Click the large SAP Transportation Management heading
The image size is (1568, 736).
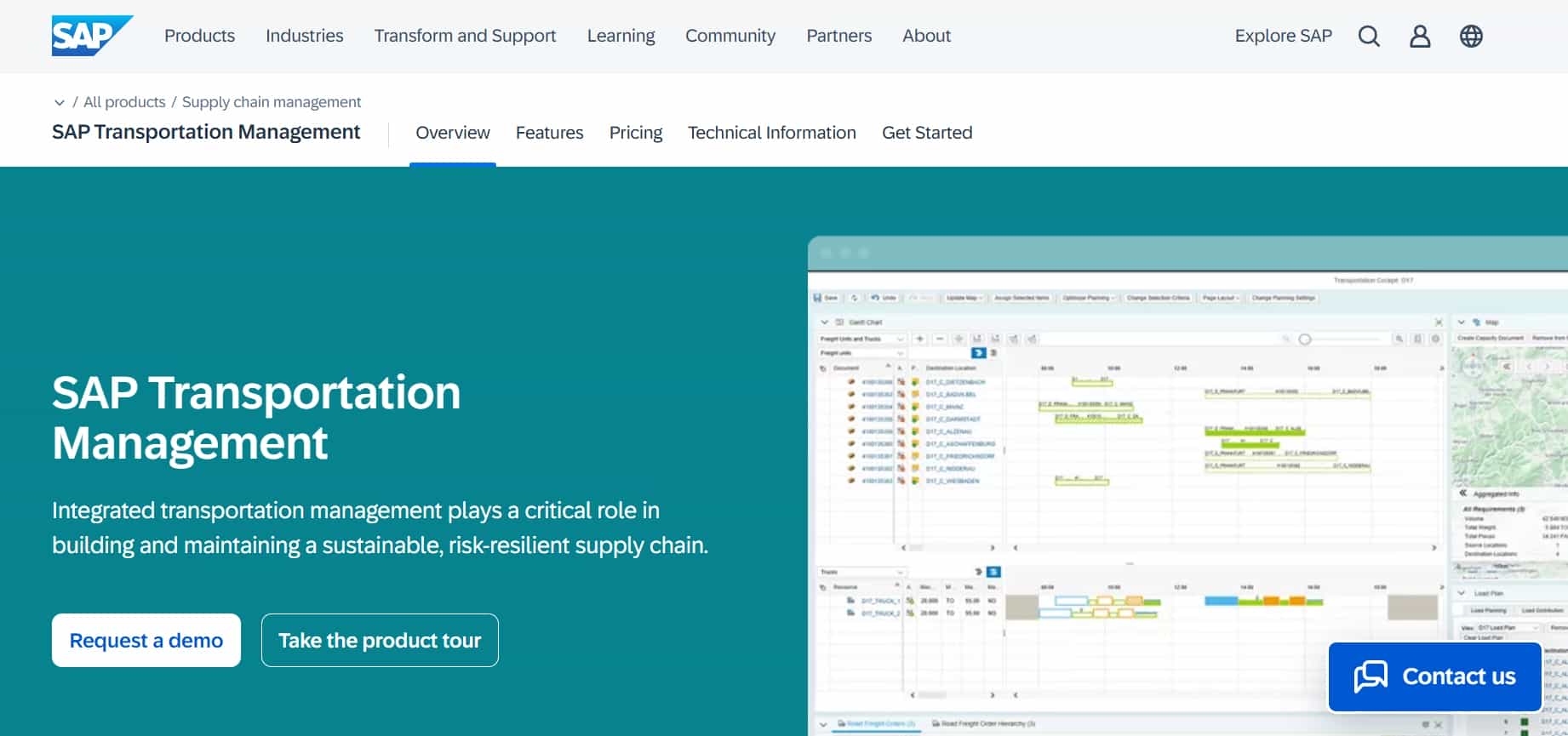[x=256, y=417]
